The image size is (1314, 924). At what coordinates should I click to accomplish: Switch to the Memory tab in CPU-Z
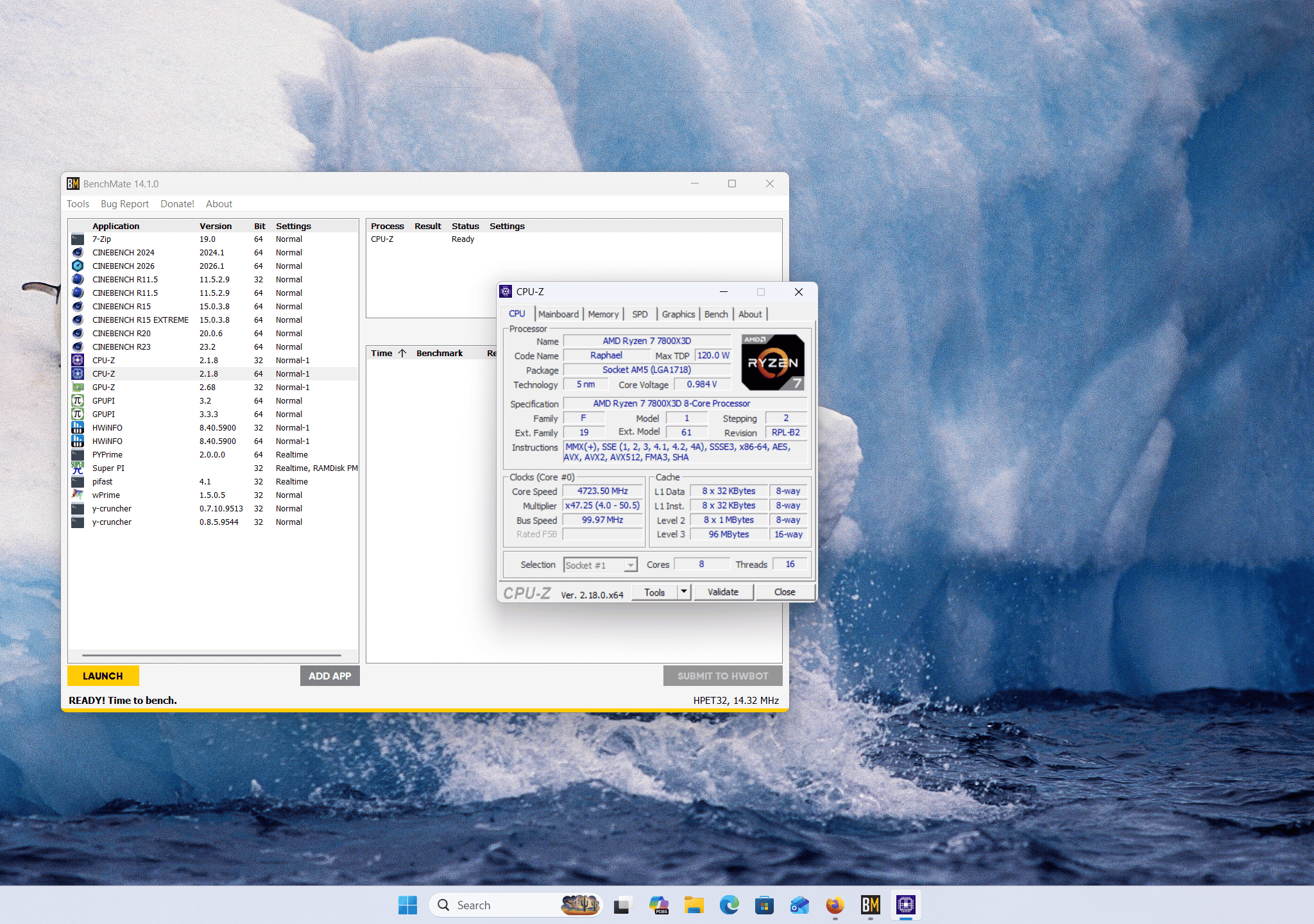[x=603, y=314]
